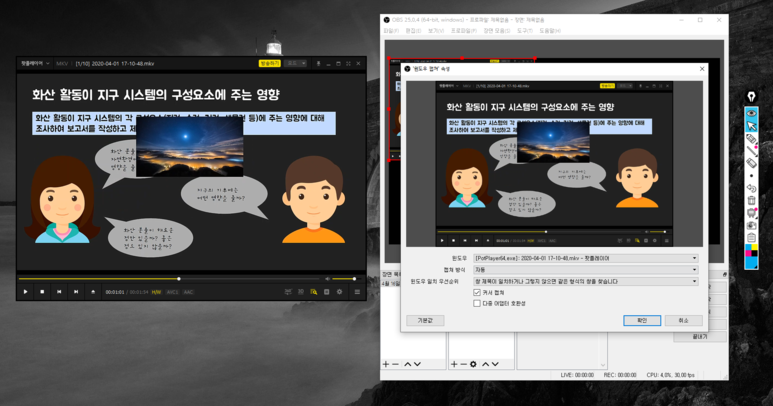The width and height of the screenshot is (773, 406).
Task: Select the pencil tool in pen toolbar
Action: pyautogui.click(x=751, y=139)
